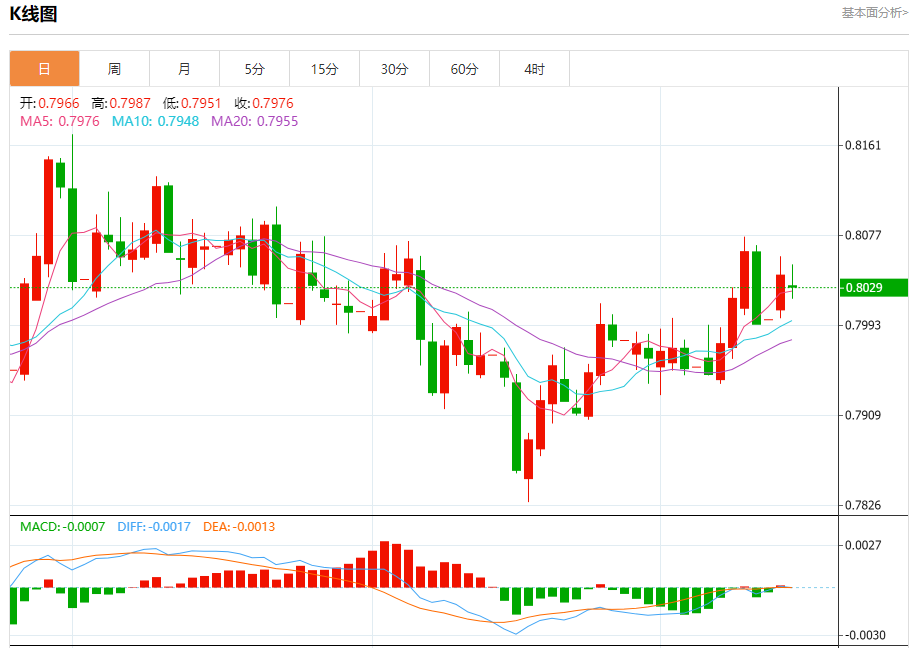Click the K线图 chart title

coord(34,14)
